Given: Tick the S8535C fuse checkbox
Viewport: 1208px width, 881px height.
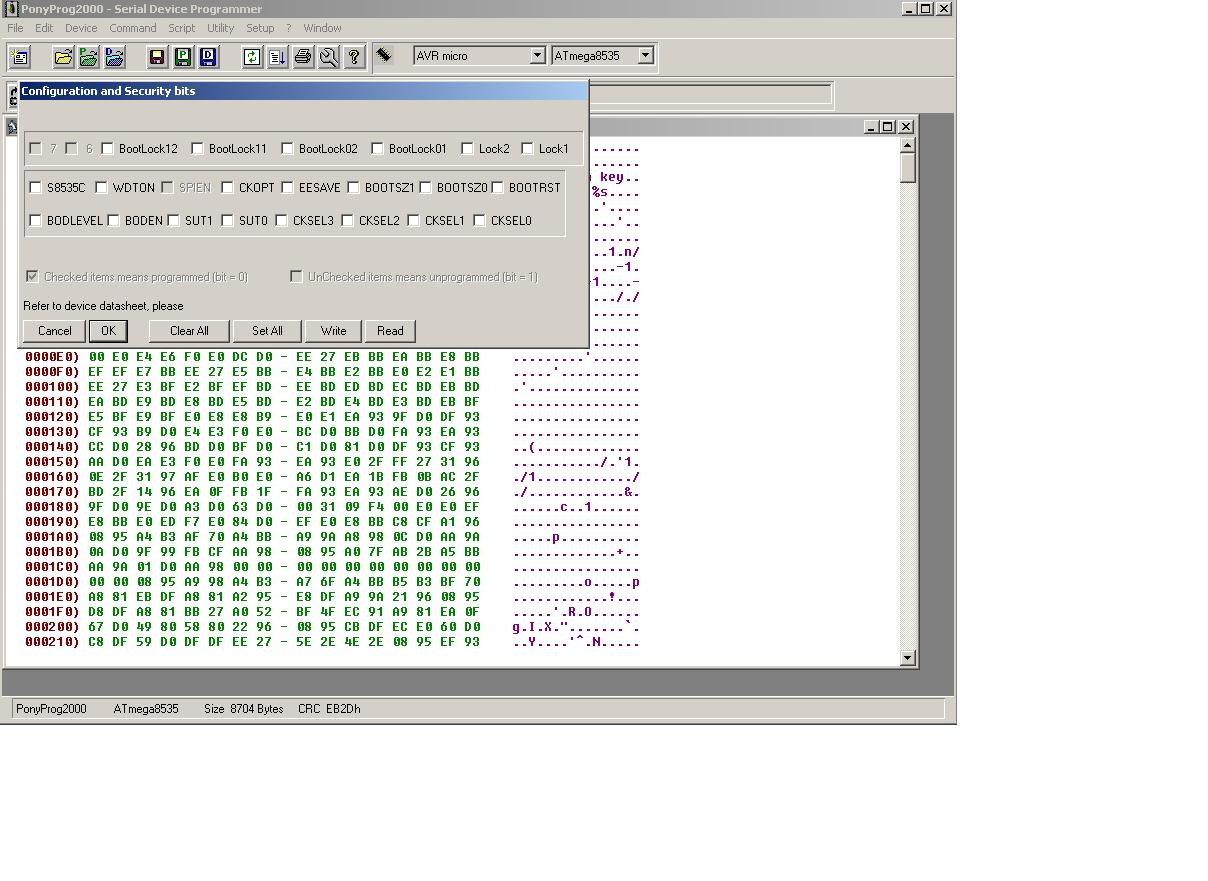Looking at the screenshot, I should point(35,187).
